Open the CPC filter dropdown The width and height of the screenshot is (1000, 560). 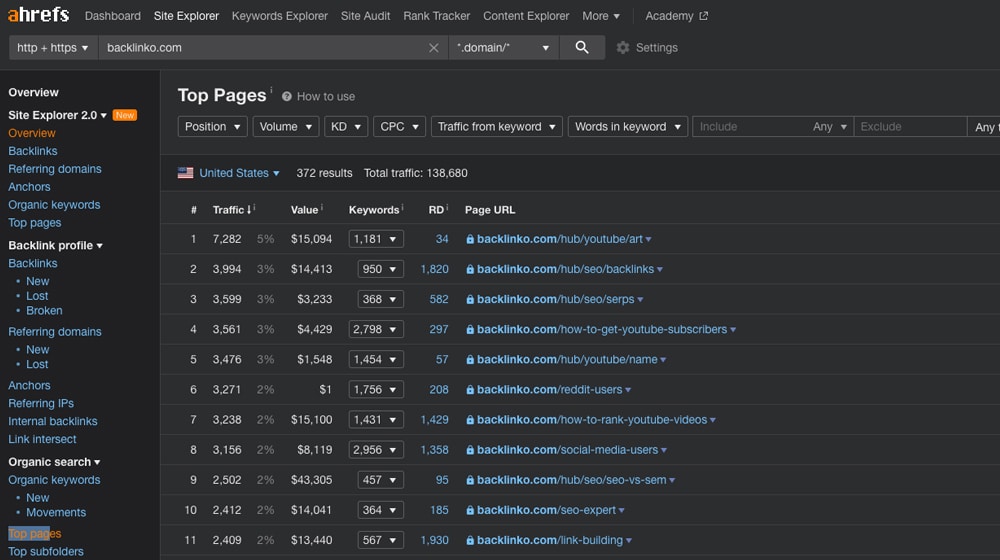399,126
